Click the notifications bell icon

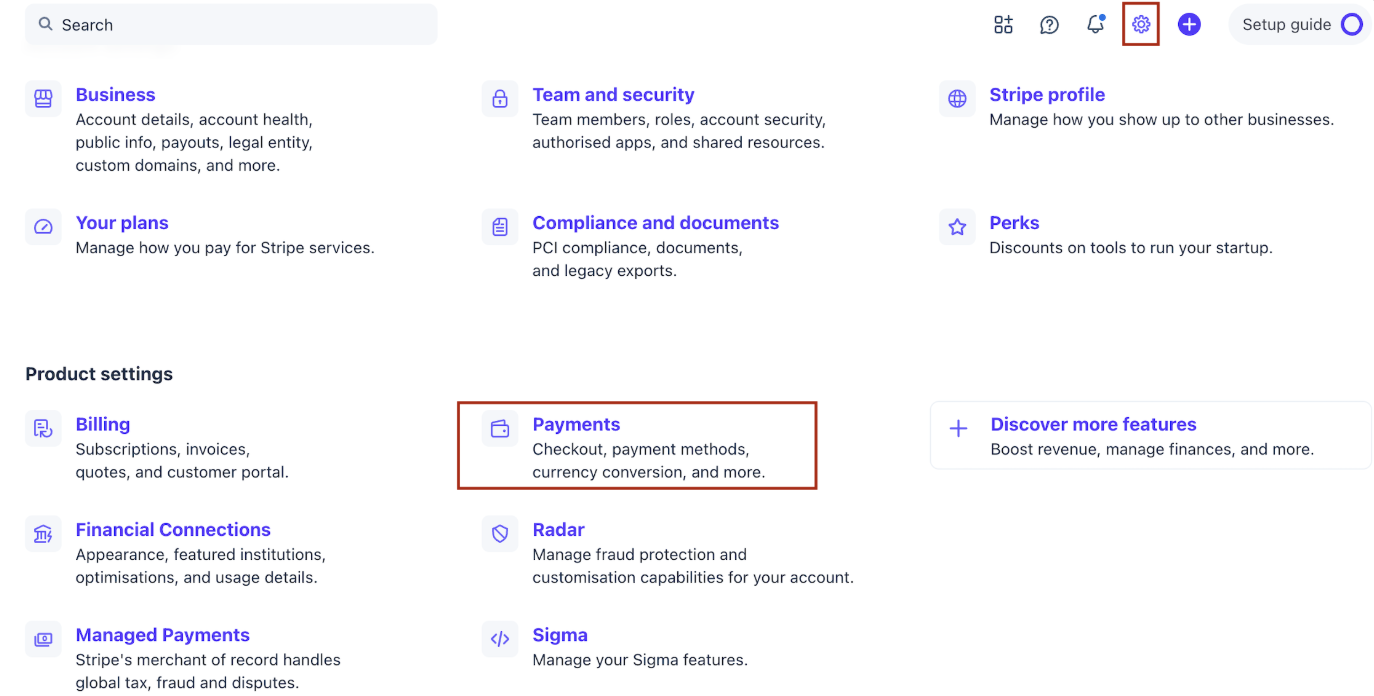pyautogui.click(x=1095, y=25)
